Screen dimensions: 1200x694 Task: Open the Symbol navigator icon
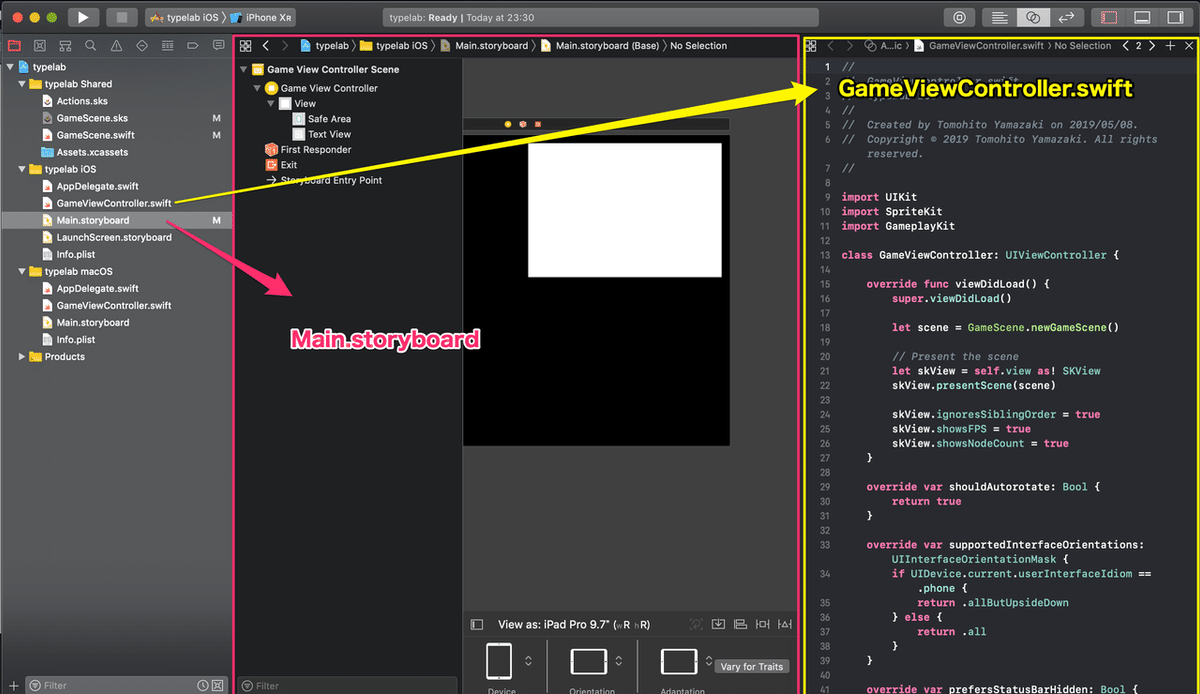(x=65, y=45)
